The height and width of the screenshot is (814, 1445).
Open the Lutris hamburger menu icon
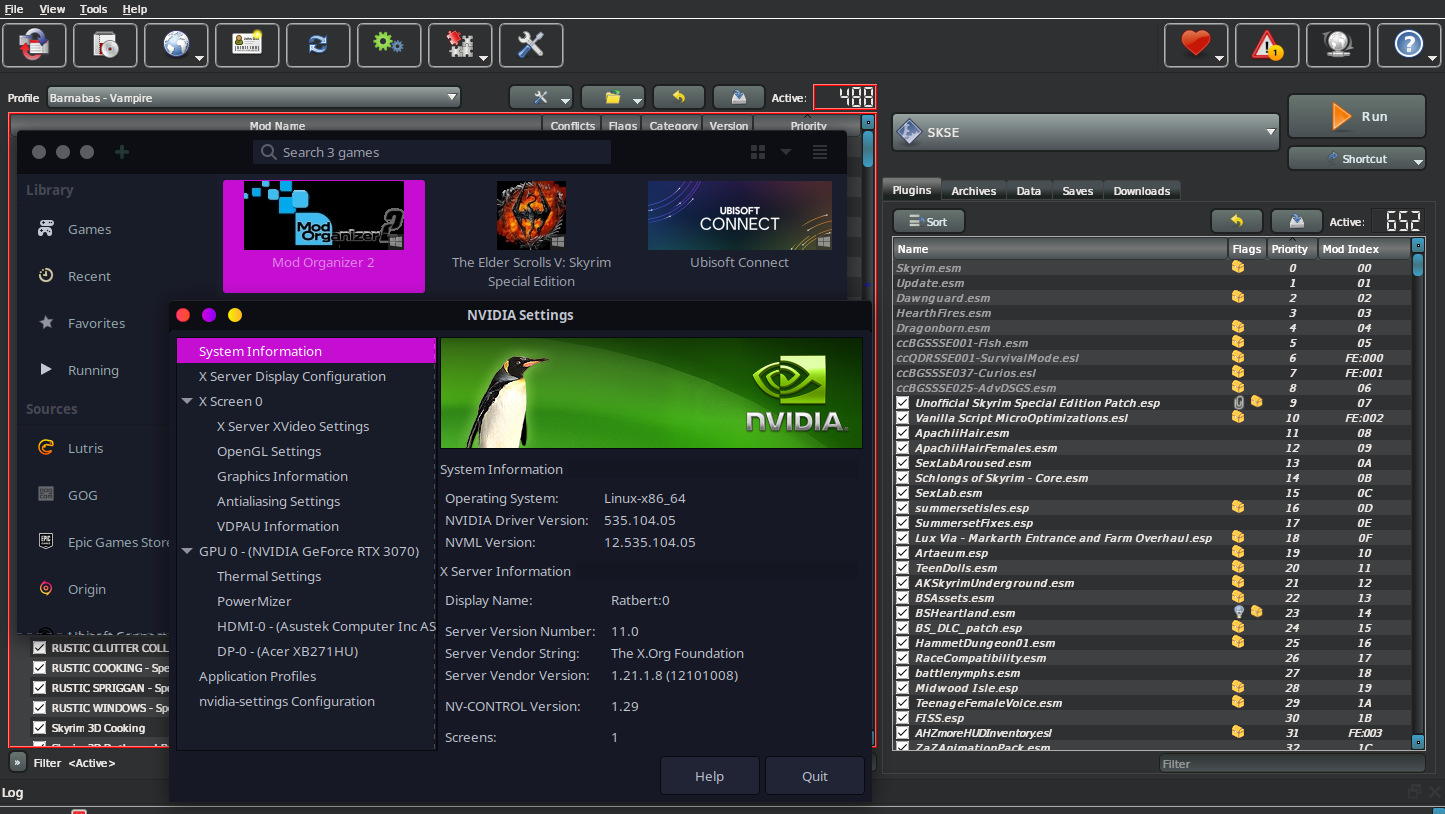coord(820,152)
